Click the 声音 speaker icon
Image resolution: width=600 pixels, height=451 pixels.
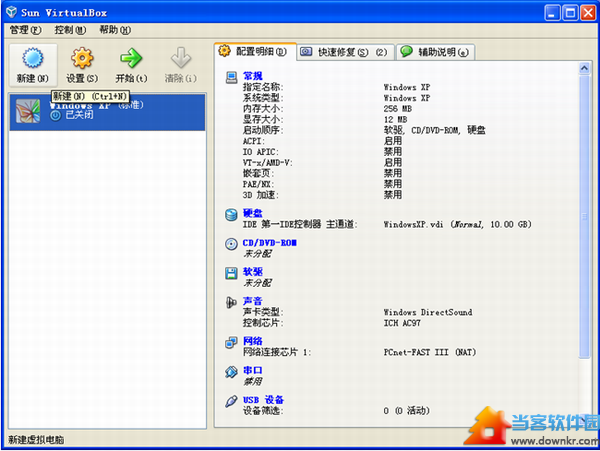coord(231,303)
